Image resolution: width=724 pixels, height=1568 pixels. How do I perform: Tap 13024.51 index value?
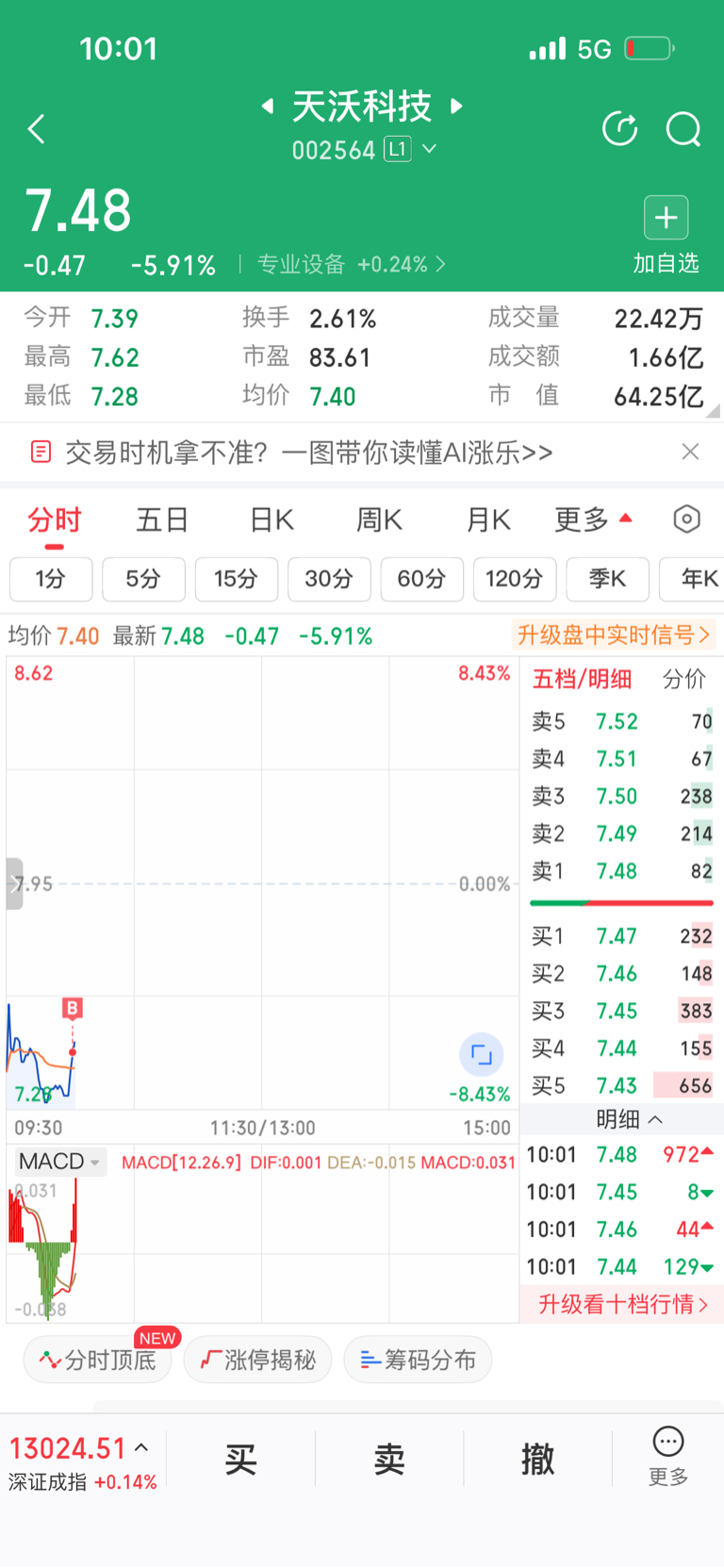(67, 1447)
